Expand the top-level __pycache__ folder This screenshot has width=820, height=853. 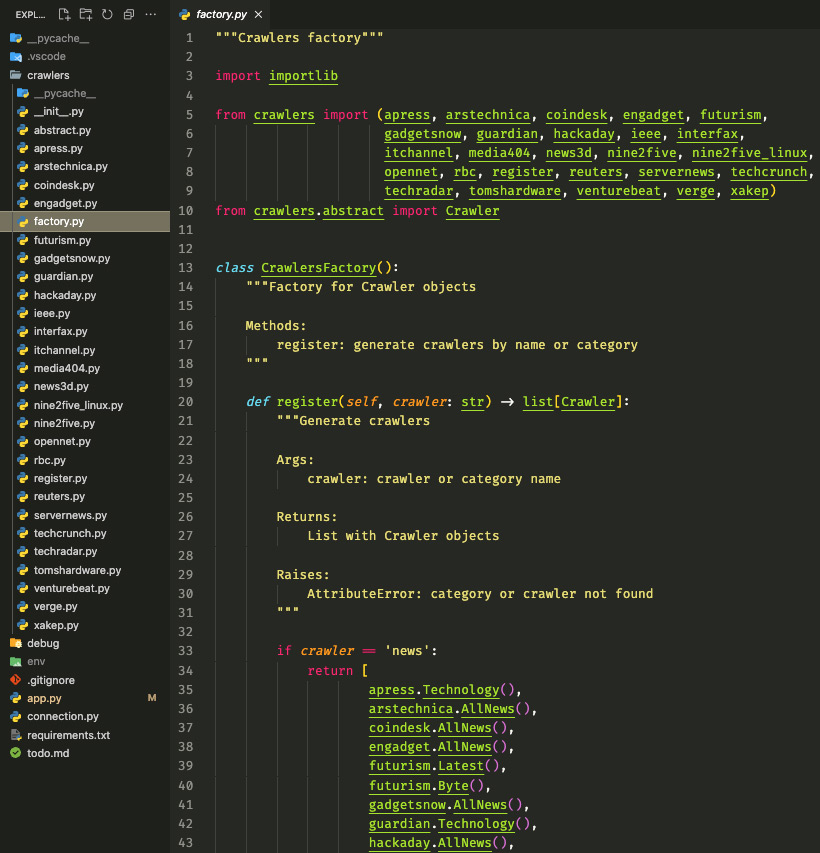click(85, 38)
